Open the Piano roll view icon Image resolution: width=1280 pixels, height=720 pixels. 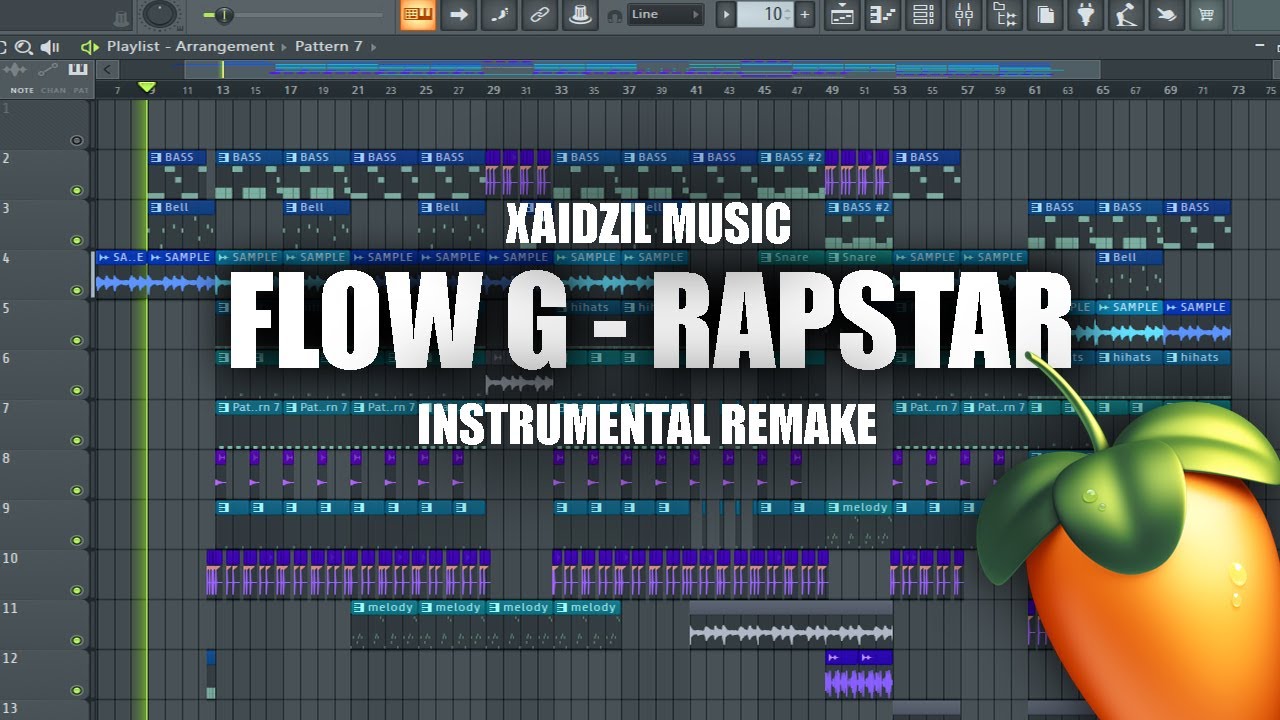click(x=883, y=14)
